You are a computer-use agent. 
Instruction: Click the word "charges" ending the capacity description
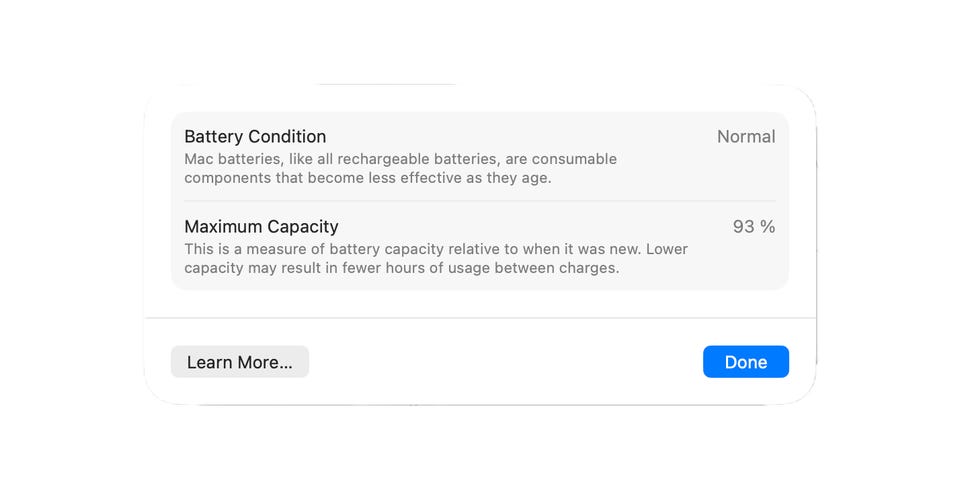[589, 268]
